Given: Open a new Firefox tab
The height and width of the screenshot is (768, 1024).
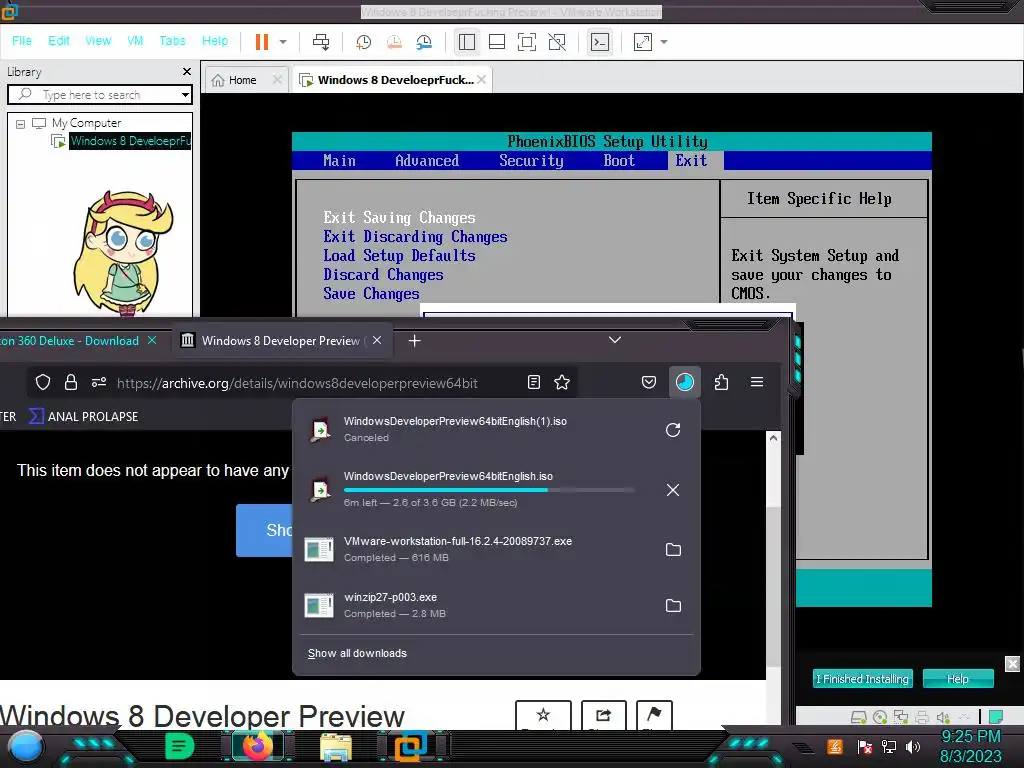Looking at the screenshot, I should point(414,340).
